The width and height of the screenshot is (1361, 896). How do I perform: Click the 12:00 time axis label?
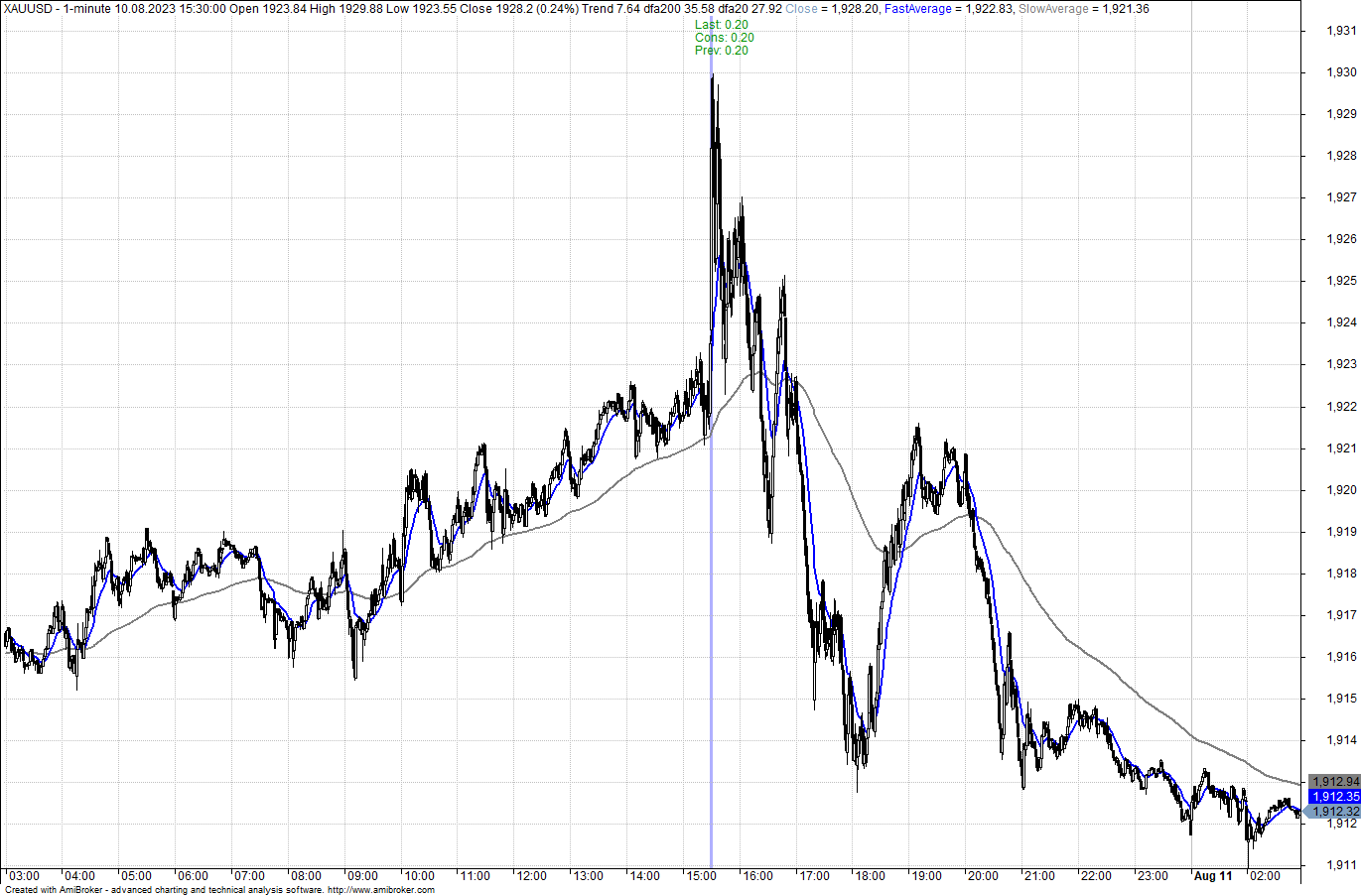(531, 876)
